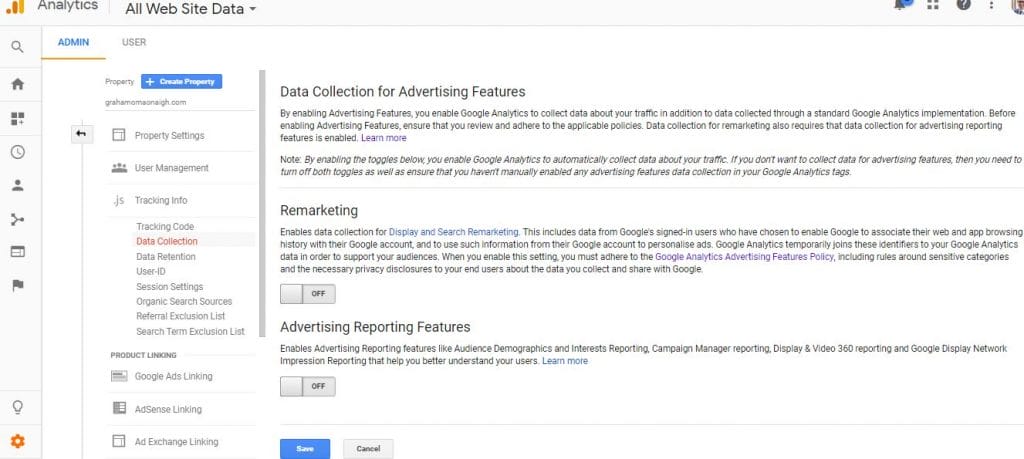Open Learn more link under Advertising Reporting

(565, 361)
